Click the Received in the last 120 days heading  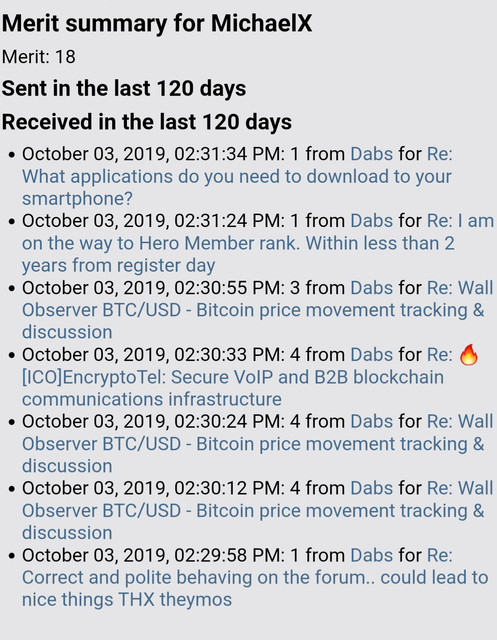147,122
